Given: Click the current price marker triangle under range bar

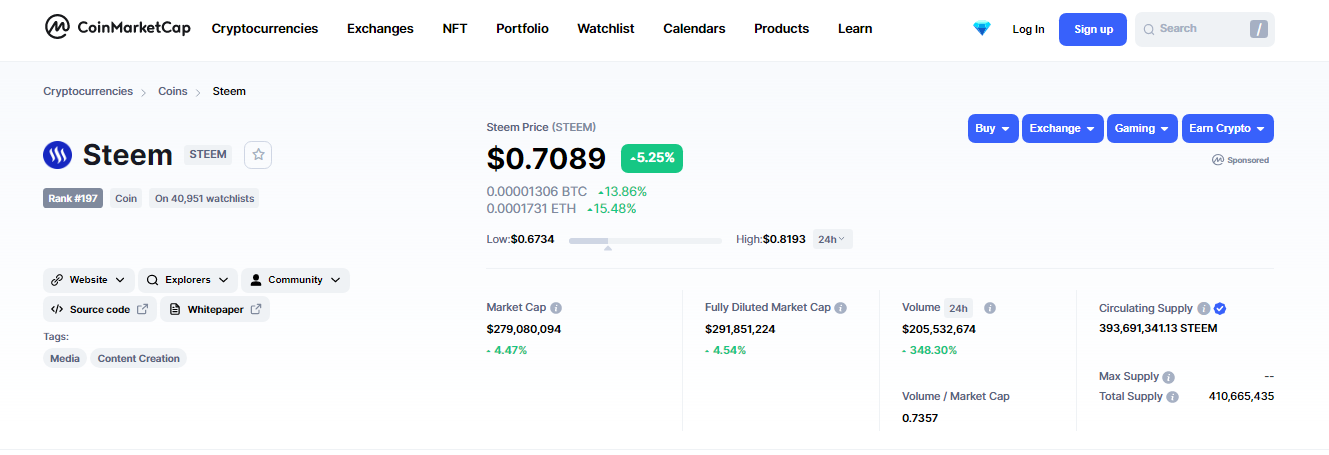Looking at the screenshot, I should tap(607, 248).
